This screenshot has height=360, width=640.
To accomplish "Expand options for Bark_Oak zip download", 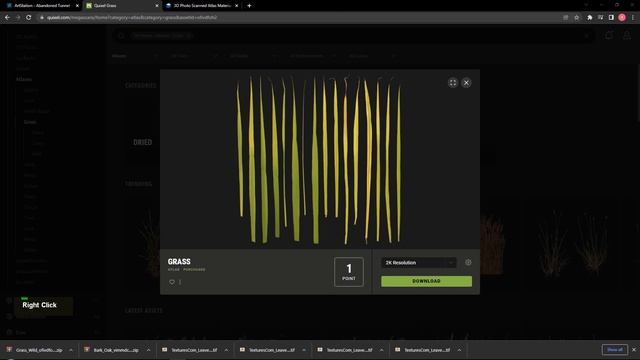I will 149,350.
